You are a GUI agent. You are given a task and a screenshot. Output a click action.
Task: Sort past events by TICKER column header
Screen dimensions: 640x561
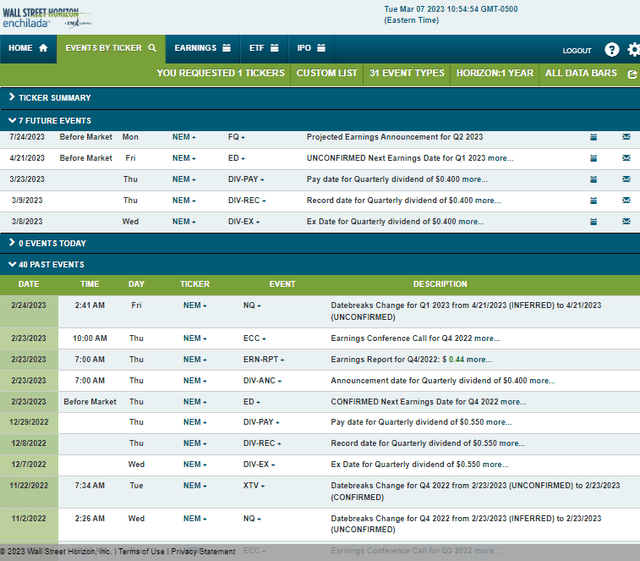[x=195, y=284]
